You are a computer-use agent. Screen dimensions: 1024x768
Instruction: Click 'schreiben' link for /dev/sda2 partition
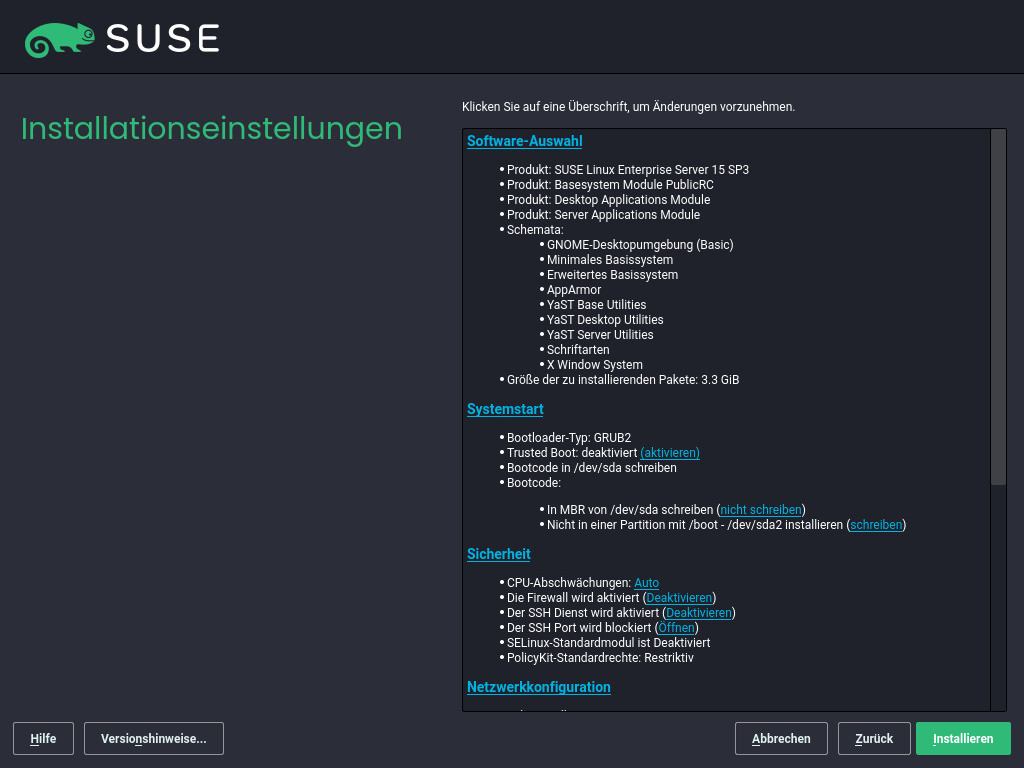pyautogui.click(x=876, y=524)
